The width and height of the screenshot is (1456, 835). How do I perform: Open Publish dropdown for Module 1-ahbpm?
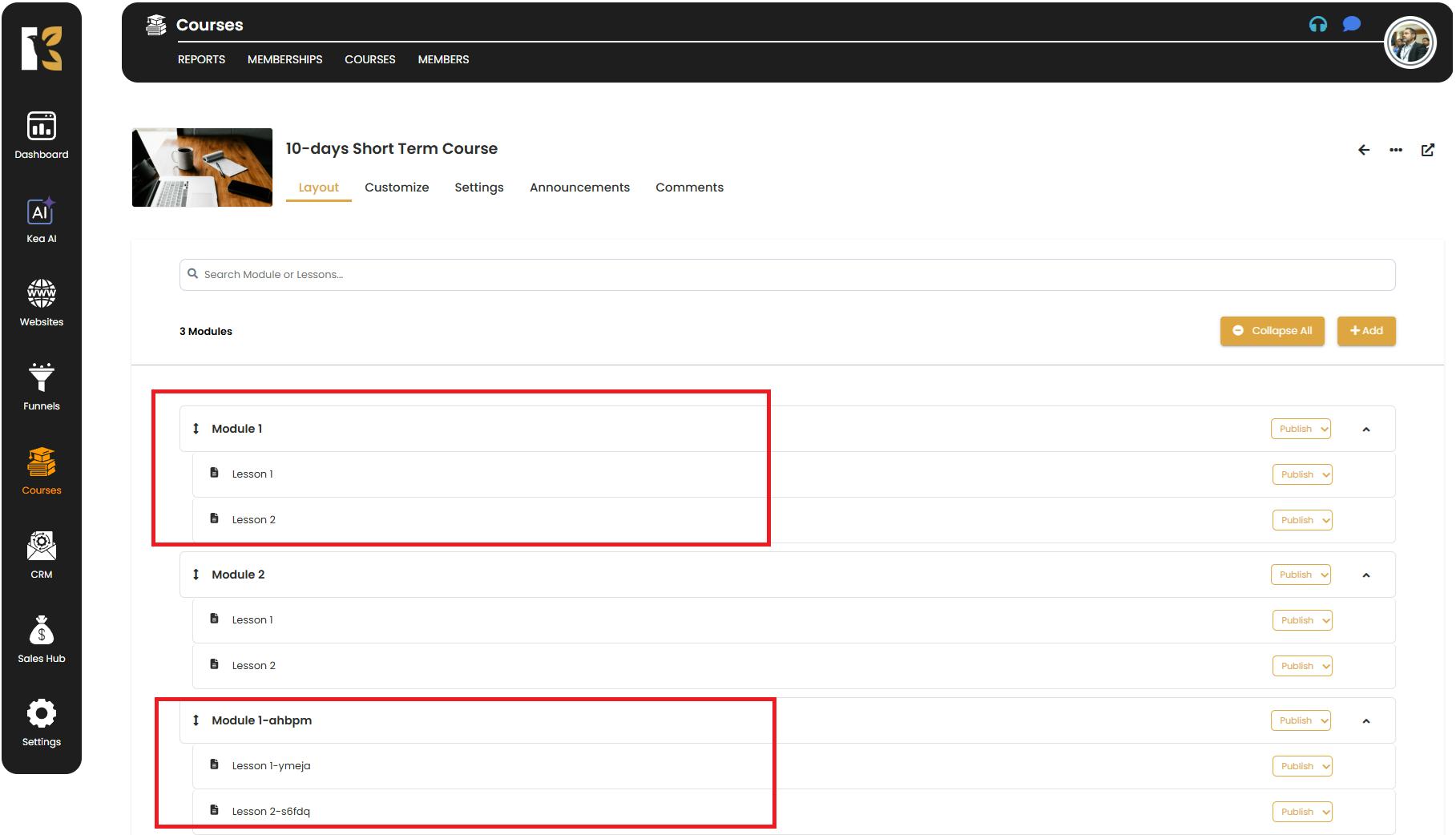(x=1300, y=720)
